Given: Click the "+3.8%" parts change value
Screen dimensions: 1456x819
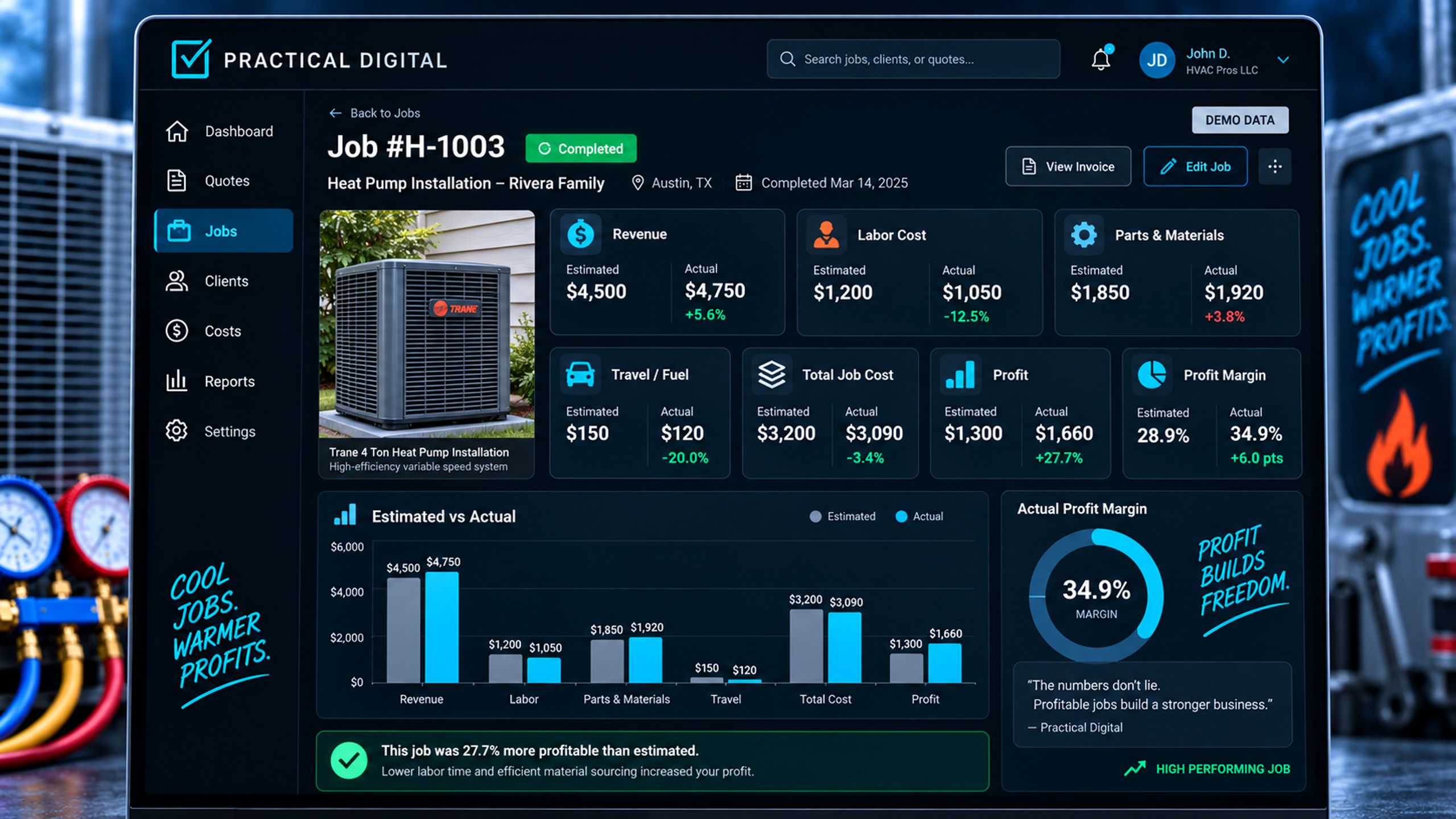Looking at the screenshot, I should pos(1224,317).
